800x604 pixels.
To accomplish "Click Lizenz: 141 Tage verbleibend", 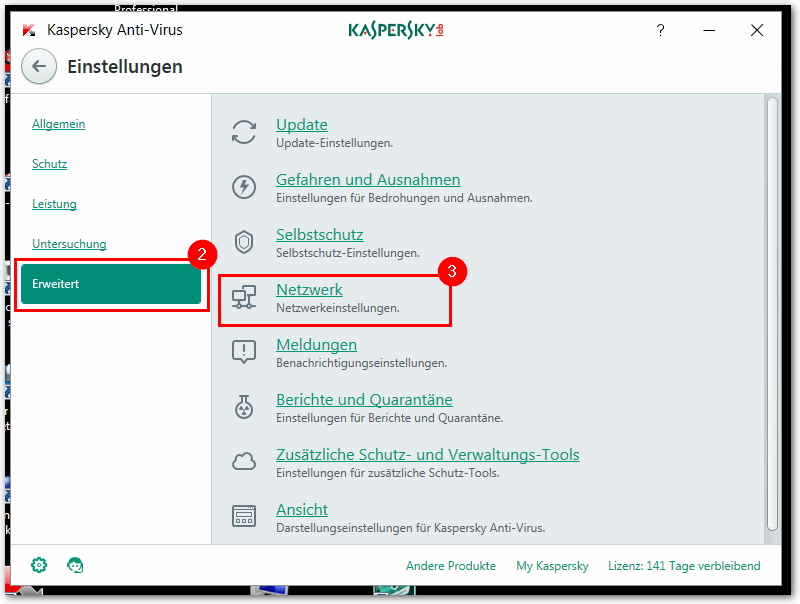I will tap(684, 566).
